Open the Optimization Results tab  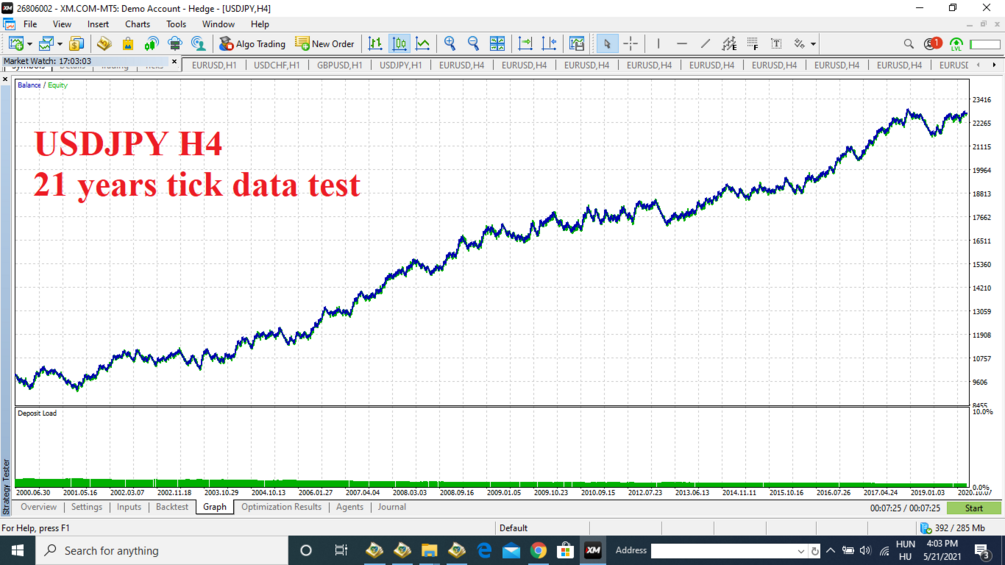281,507
